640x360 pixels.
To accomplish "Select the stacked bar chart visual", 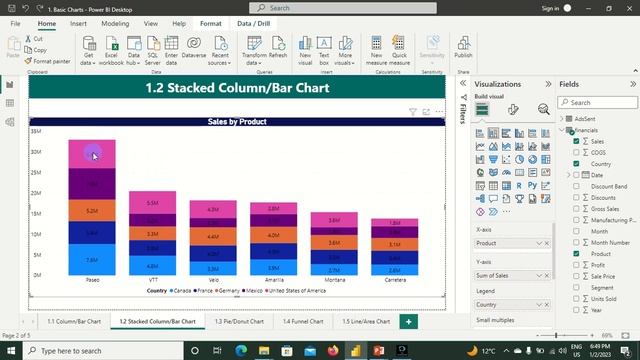I will (x=480, y=133).
